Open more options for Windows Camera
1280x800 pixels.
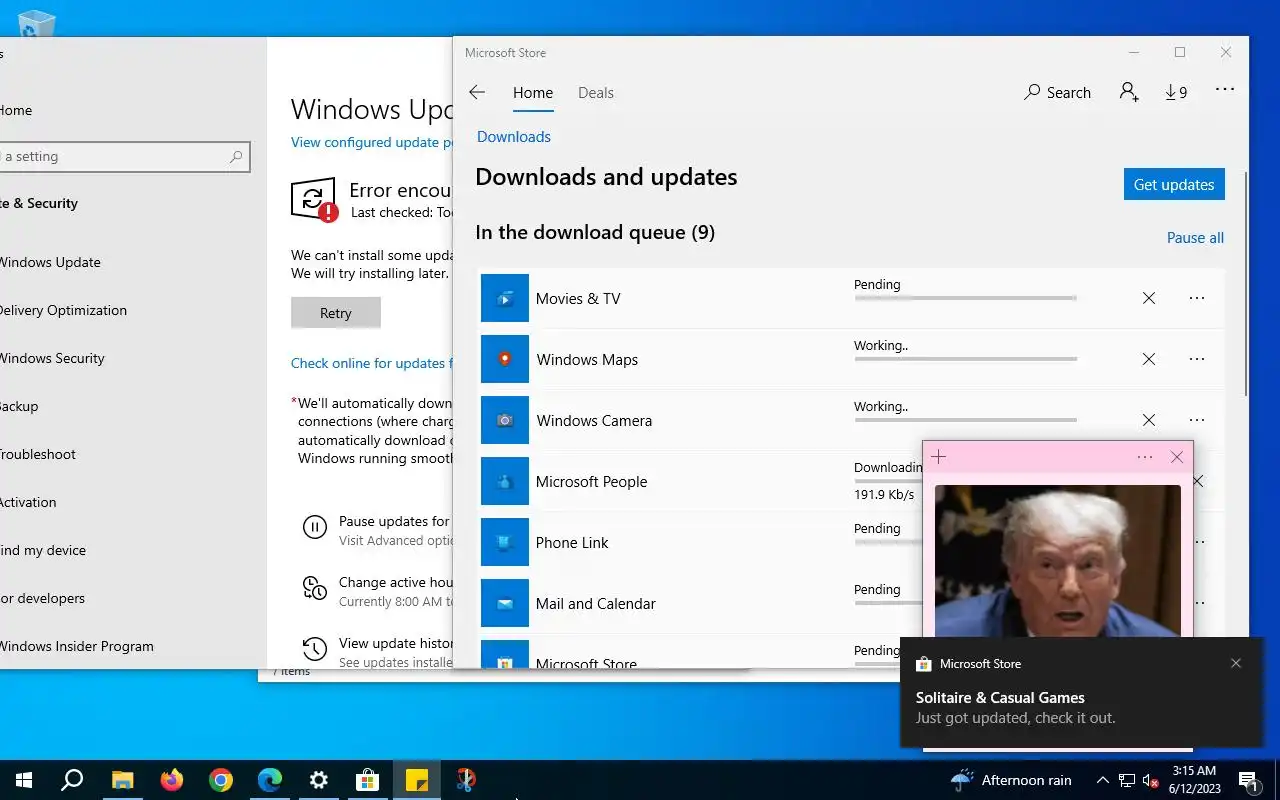pyautogui.click(x=1197, y=420)
